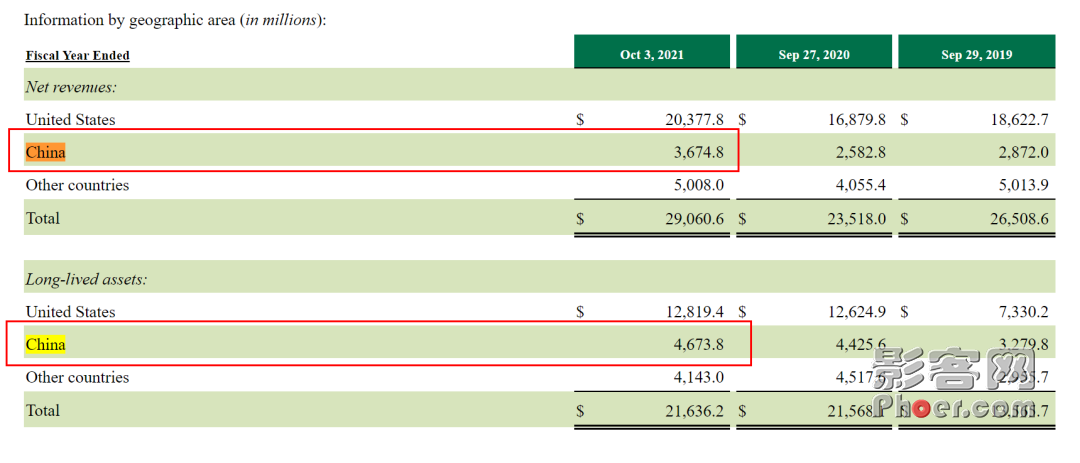The height and width of the screenshot is (463, 1080).
Task: Click 2019 United States revenue 18,622.7
Action: coord(1019,120)
